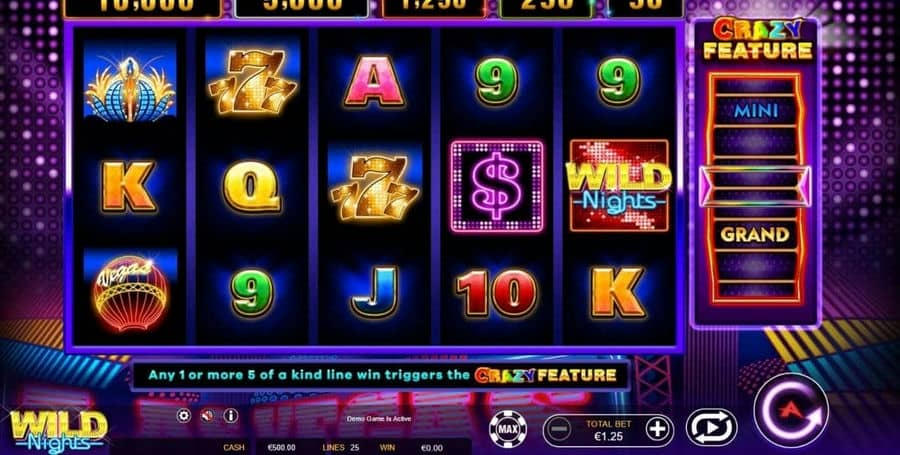Set the MAX bet chip
Image resolution: width=900 pixels, height=455 pixels.
(x=508, y=428)
